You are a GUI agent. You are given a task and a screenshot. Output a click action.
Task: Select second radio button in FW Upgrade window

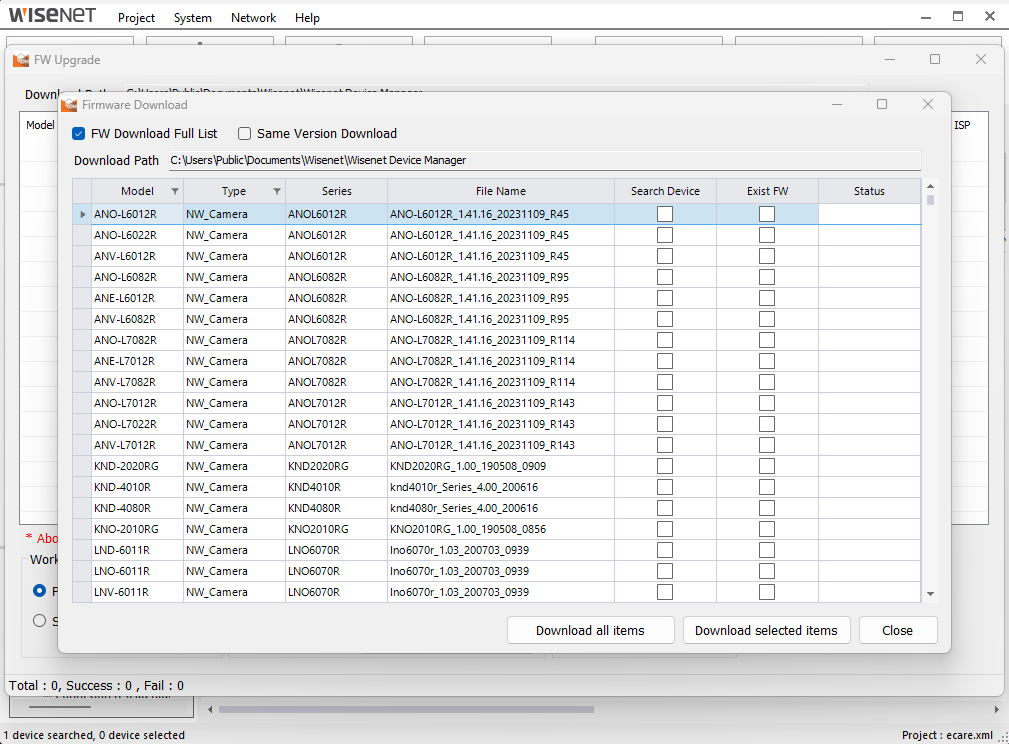click(x=39, y=620)
